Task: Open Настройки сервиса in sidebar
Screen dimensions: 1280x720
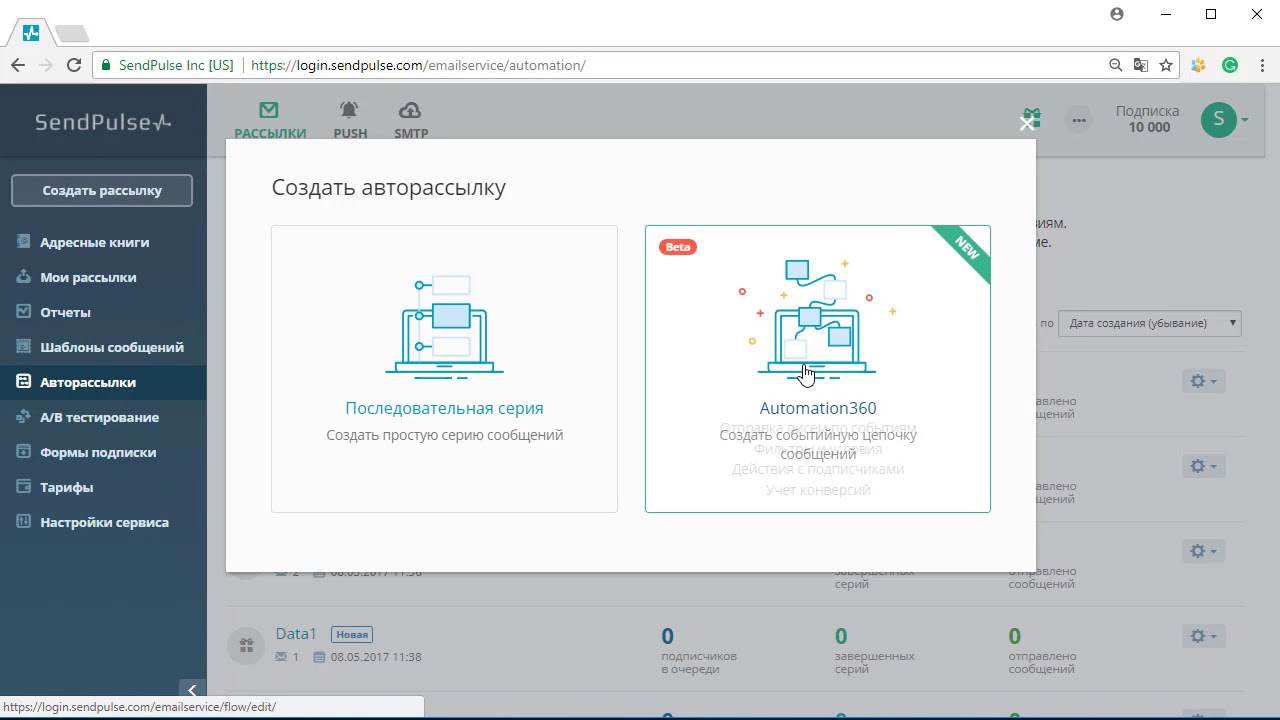Action: pyautogui.click(x=104, y=522)
